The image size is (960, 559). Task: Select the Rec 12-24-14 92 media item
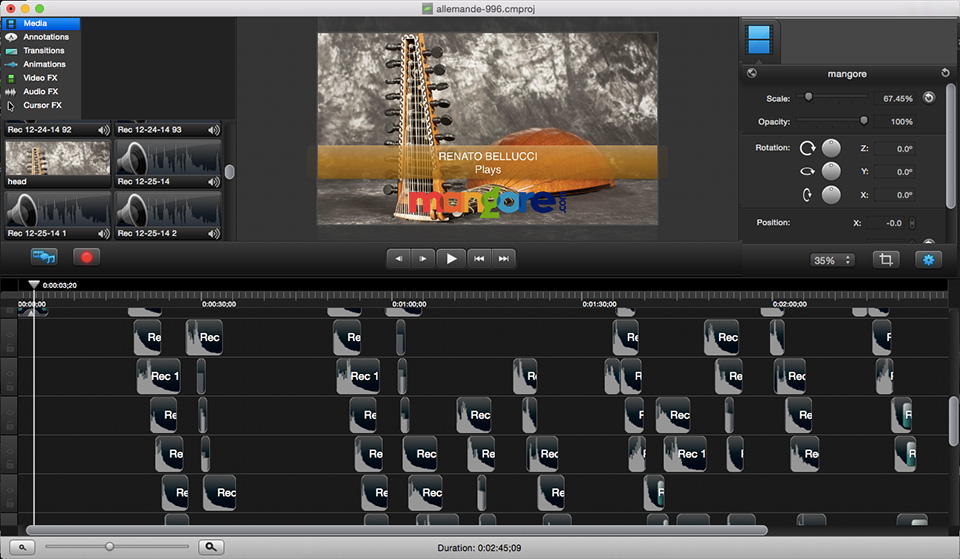point(58,130)
